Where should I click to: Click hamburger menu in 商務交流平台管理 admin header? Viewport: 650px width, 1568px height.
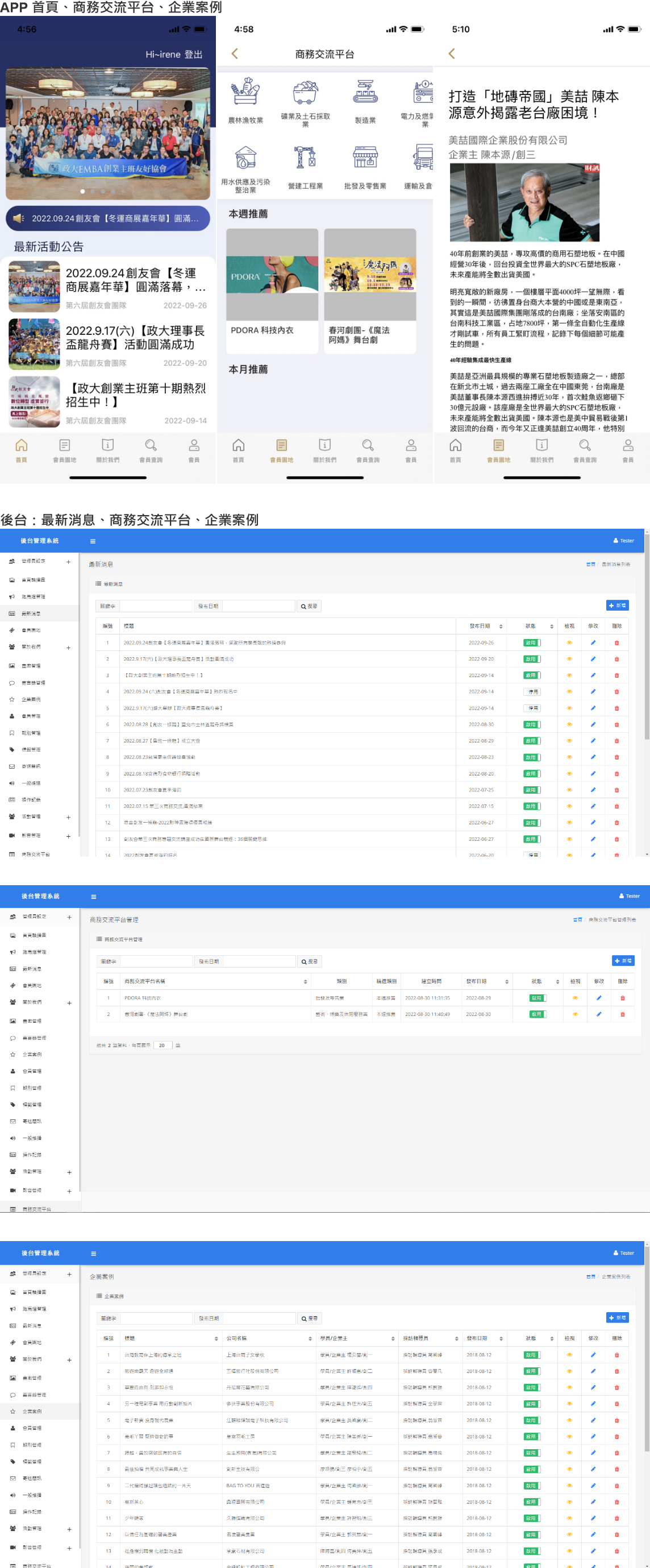[x=94, y=897]
